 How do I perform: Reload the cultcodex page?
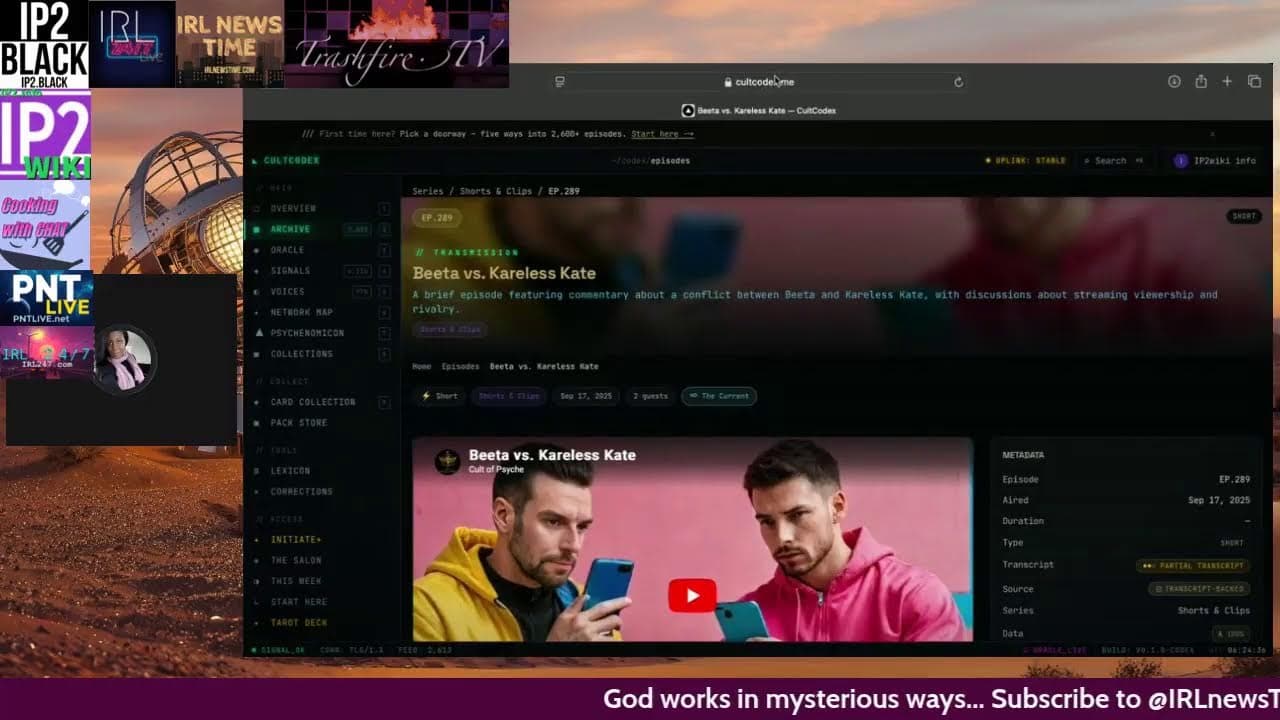tap(958, 82)
